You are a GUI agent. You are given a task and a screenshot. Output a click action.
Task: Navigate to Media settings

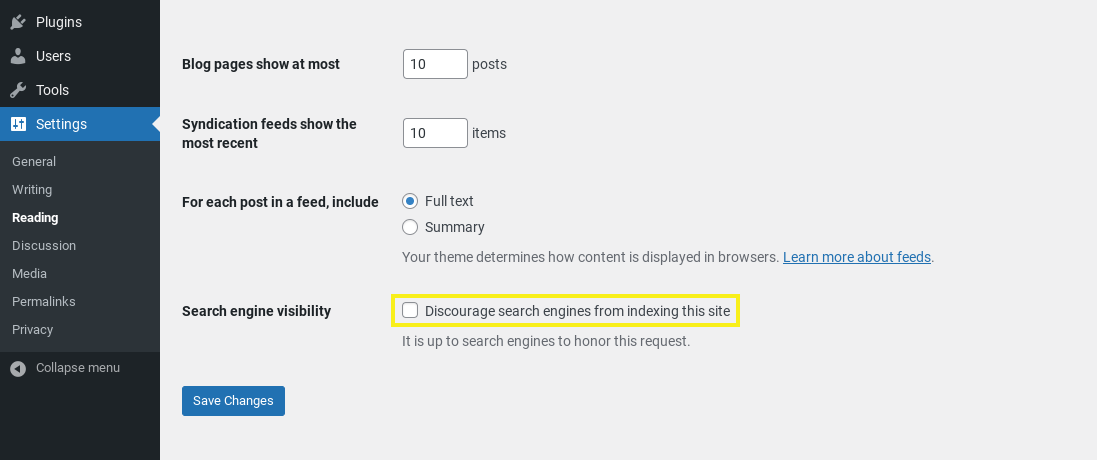[x=29, y=274]
